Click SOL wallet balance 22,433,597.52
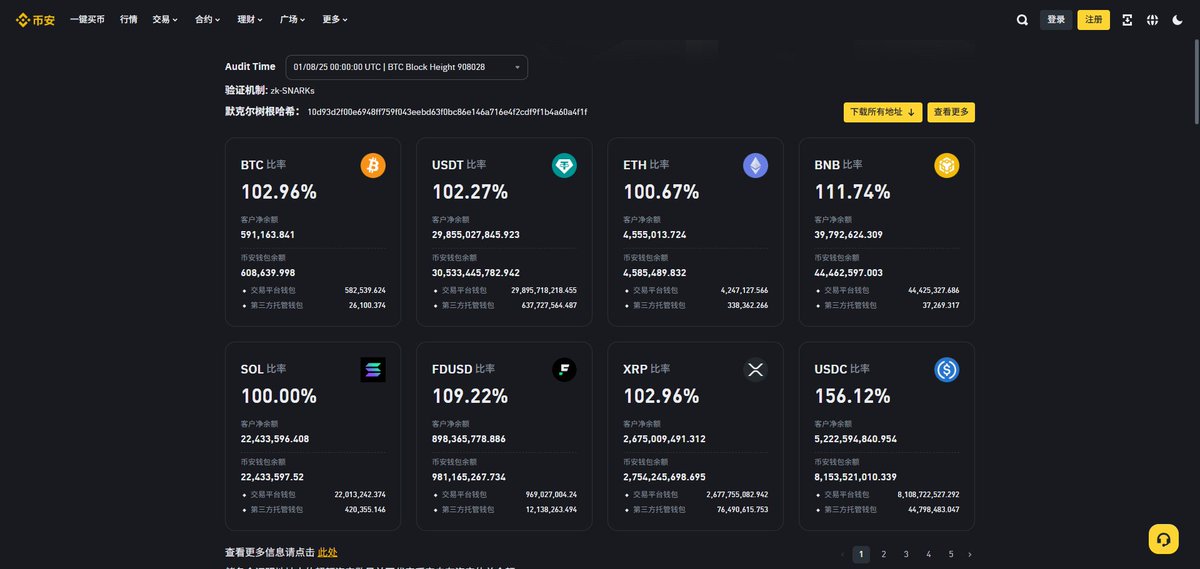1200x569 pixels. coord(272,477)
